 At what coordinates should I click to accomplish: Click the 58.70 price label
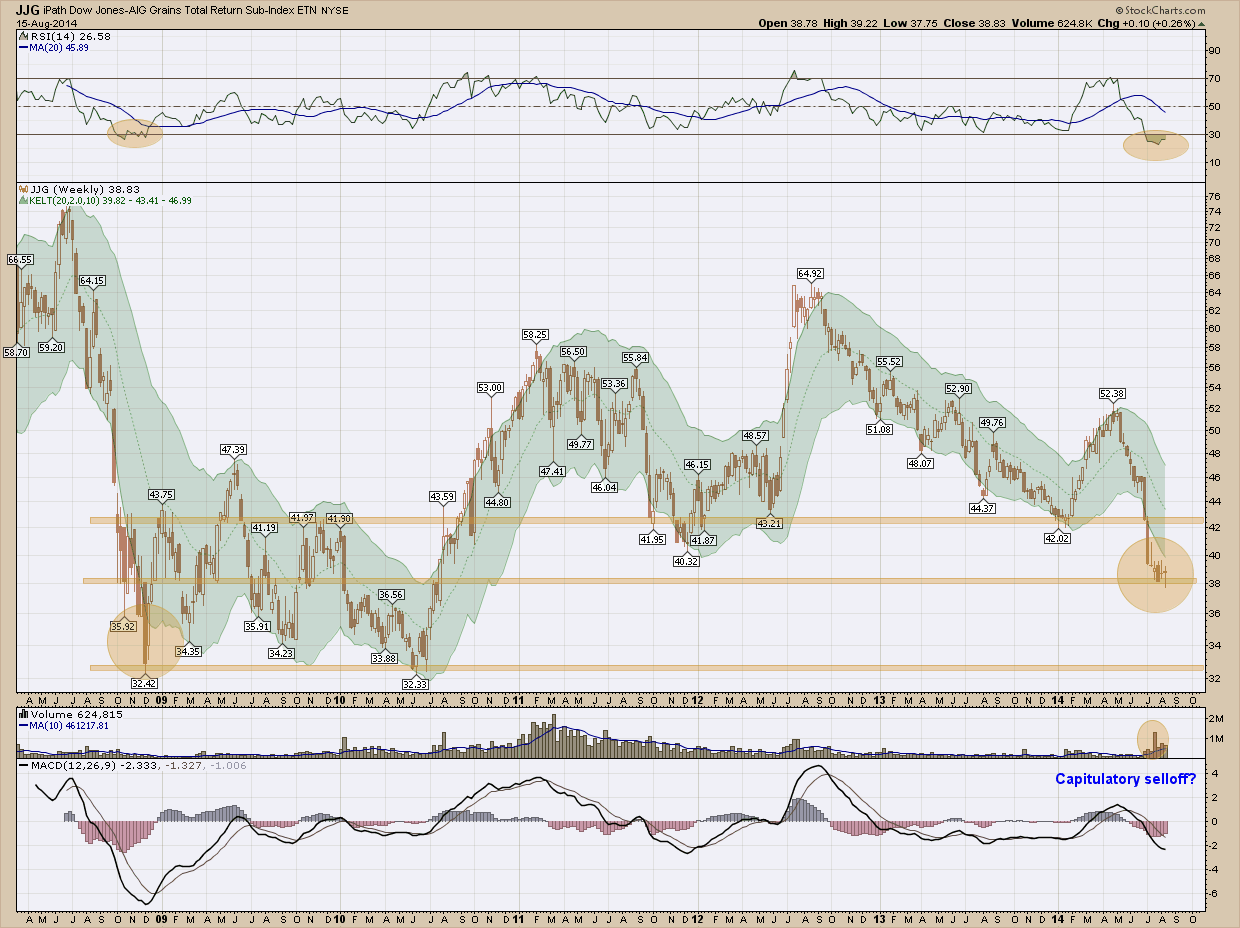point(15,351)
